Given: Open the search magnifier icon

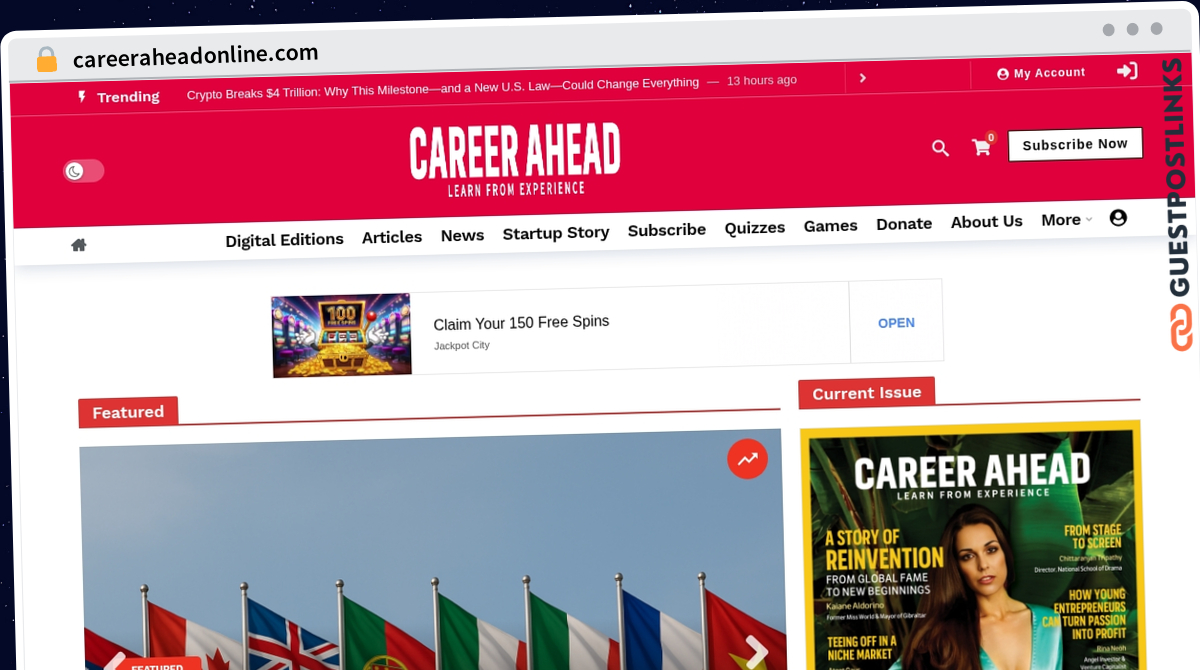Looking at the screenshot, I should [940, 148].
